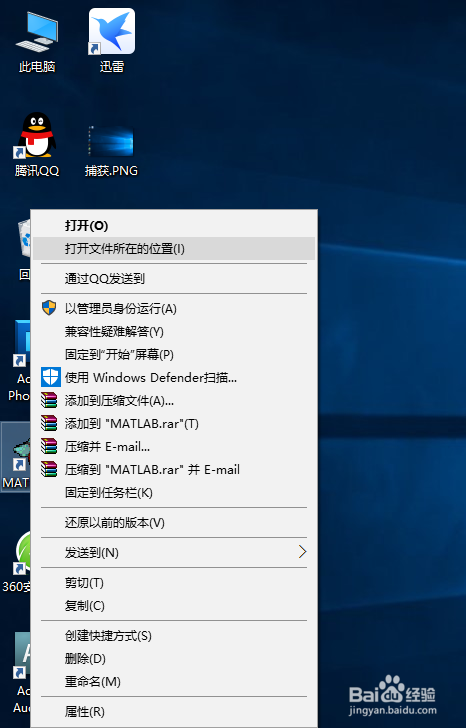This screenshot has width=466, height=728.
Task: Choose 通过QQ发送到
Action: pos(174,279)
